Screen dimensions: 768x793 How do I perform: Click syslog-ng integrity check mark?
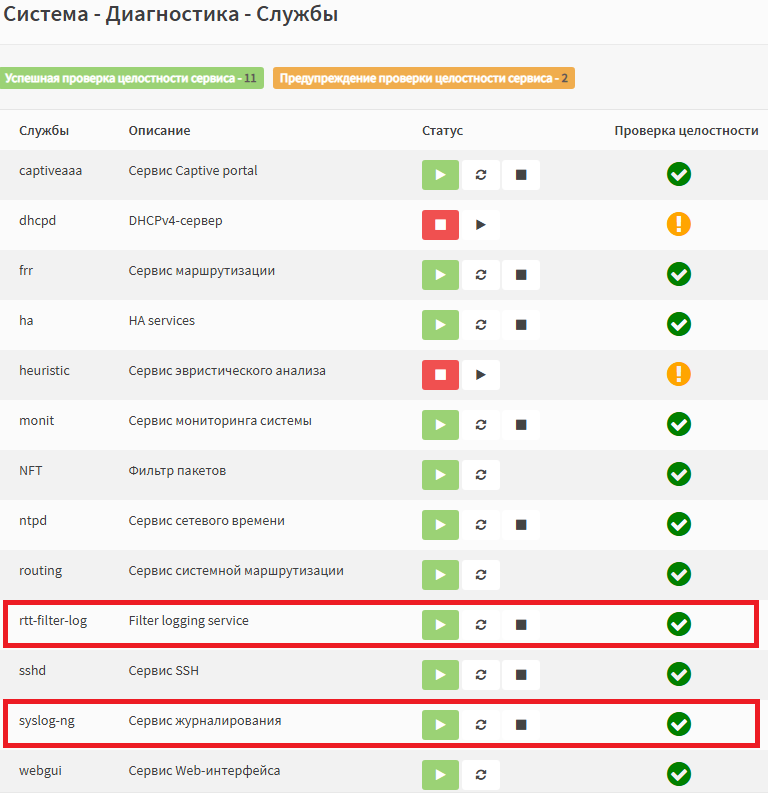(x=679, y=724)
